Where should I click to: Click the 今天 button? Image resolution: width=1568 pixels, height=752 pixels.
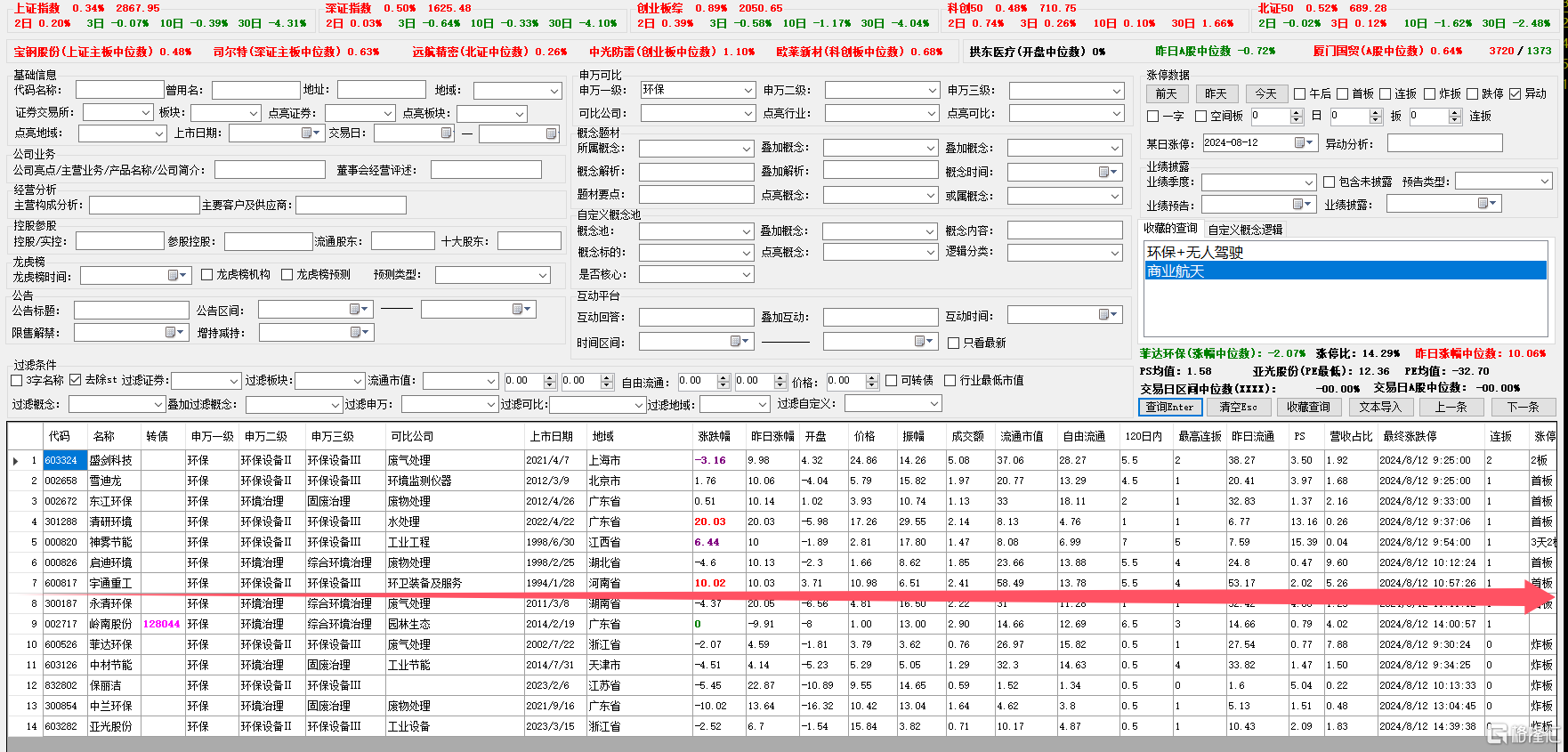tap(1266, 93)
